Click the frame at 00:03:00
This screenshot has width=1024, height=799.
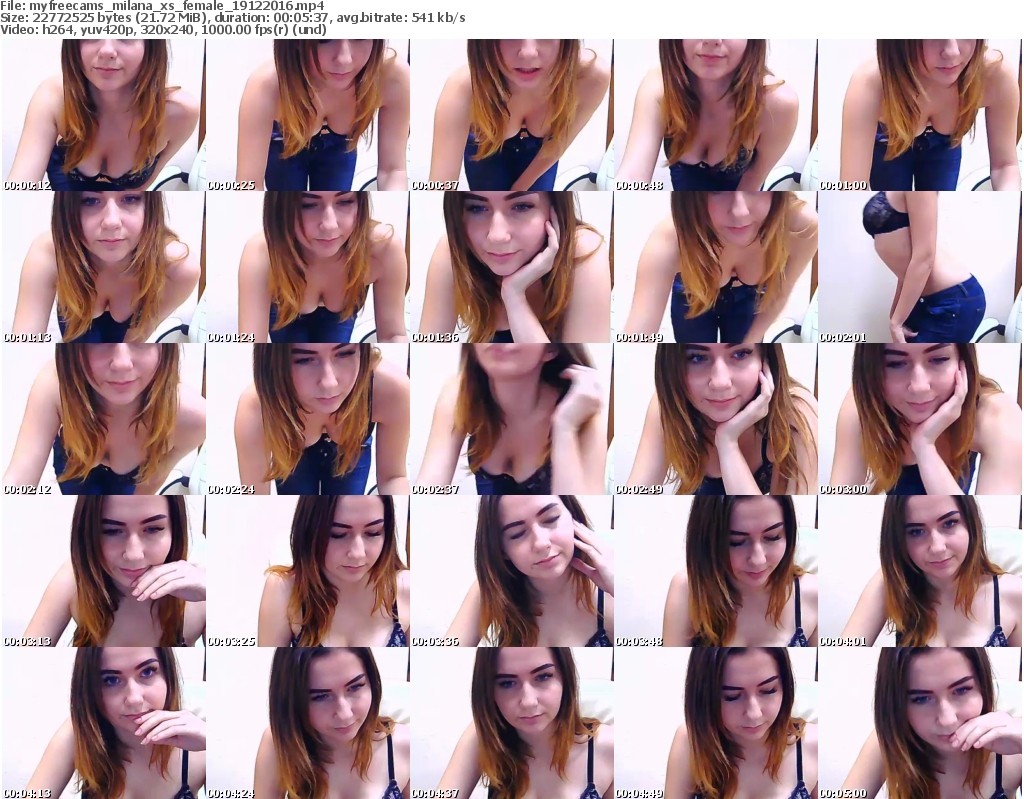919,419
